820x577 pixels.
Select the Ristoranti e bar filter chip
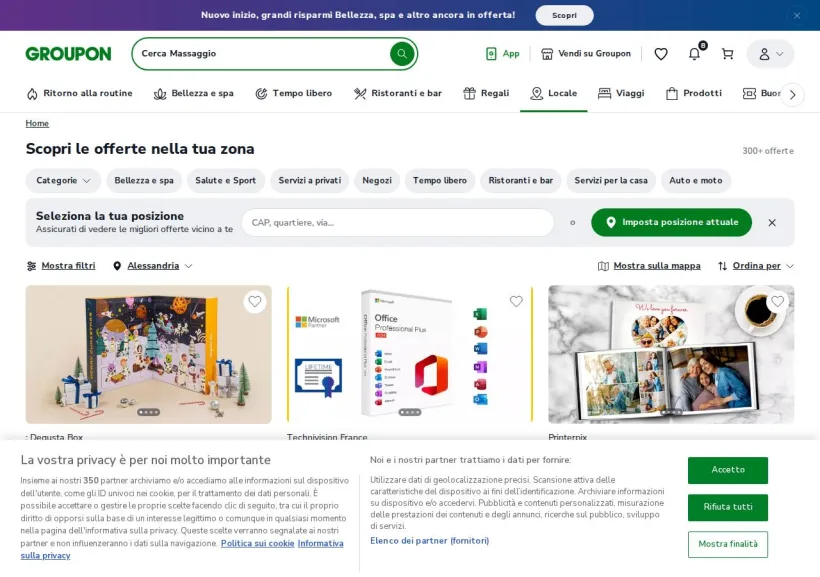pyautogui.click(x=520, y=180)
